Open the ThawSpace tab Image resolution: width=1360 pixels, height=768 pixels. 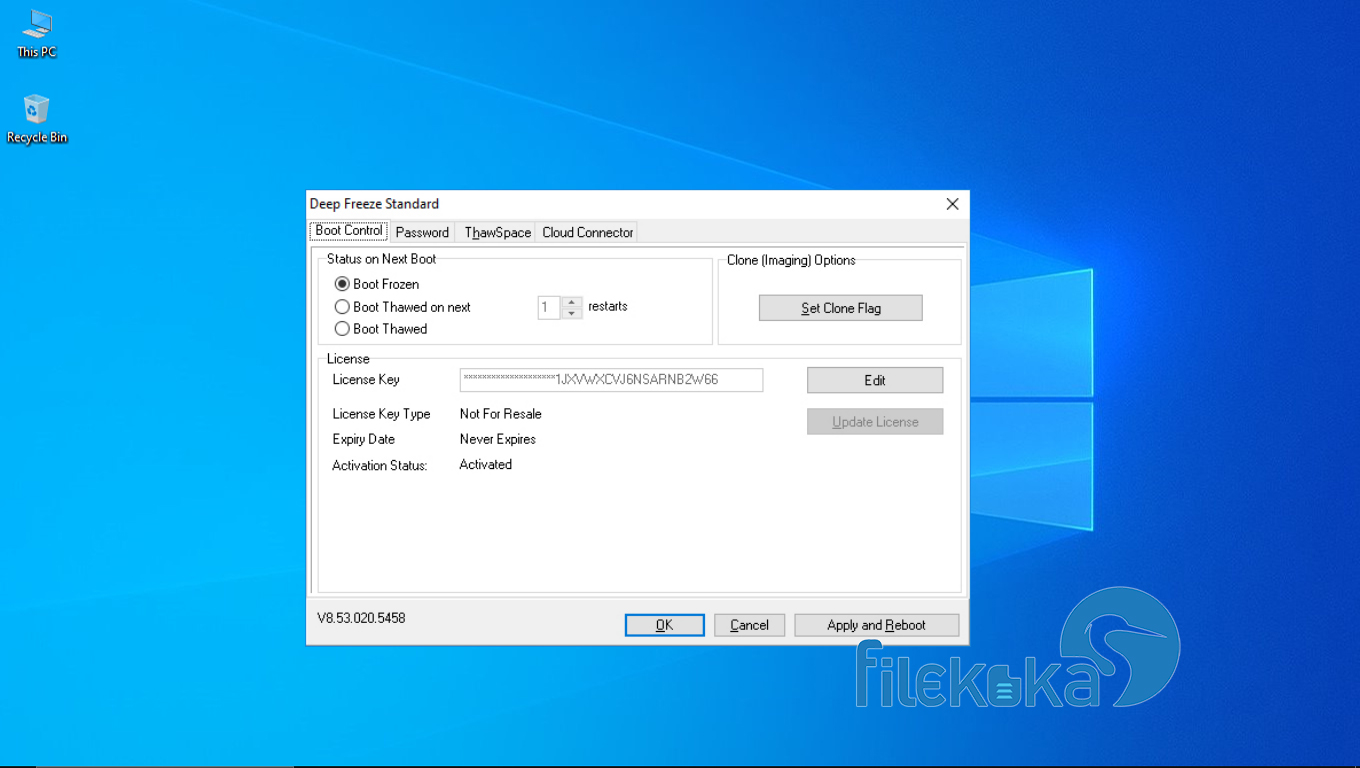(497, 232)
